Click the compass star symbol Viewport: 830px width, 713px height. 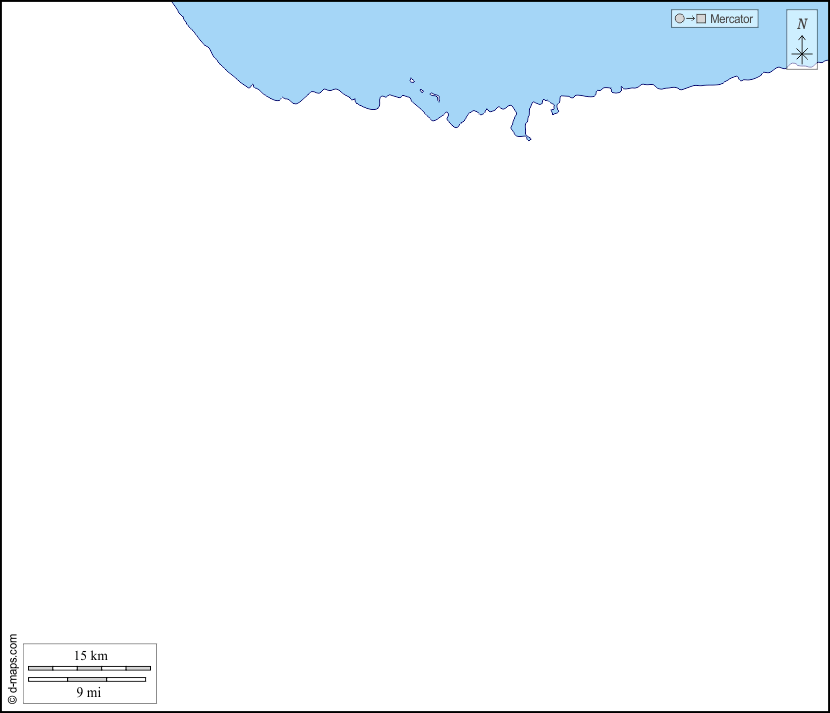pos(801,54)
